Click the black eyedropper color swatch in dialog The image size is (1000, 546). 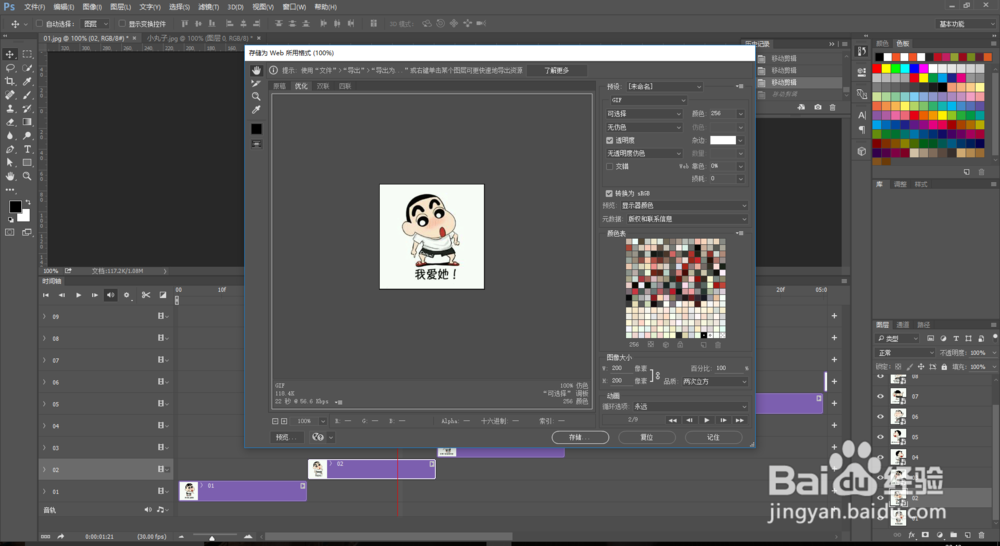(256, 129)
